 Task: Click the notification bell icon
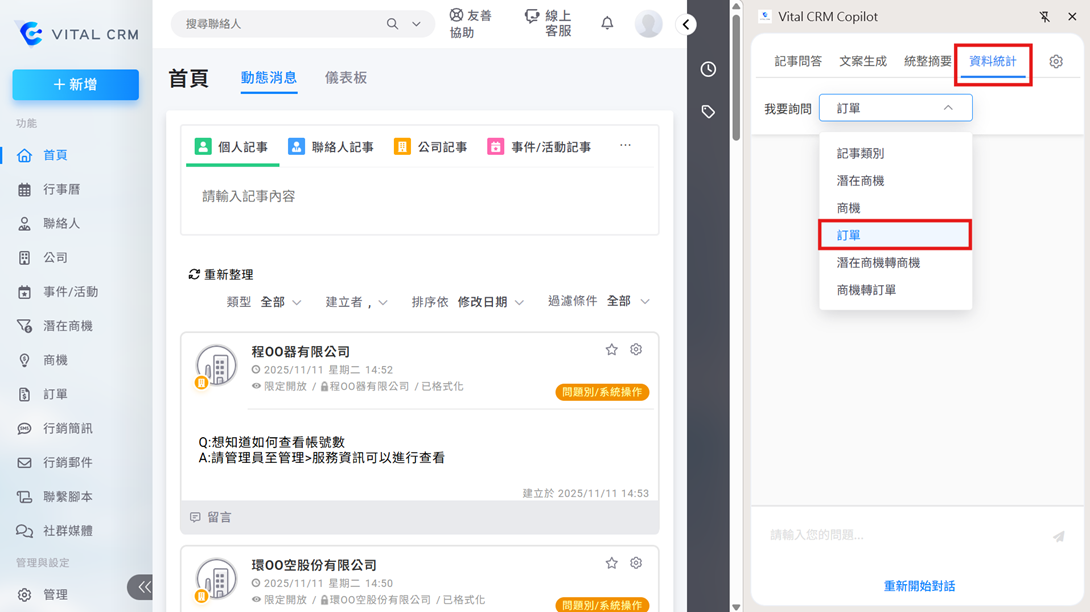tap(607, 23)
